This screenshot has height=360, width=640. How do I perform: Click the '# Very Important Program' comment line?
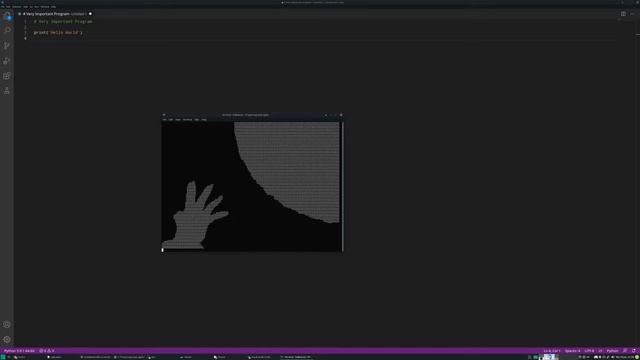pos(63,22)
